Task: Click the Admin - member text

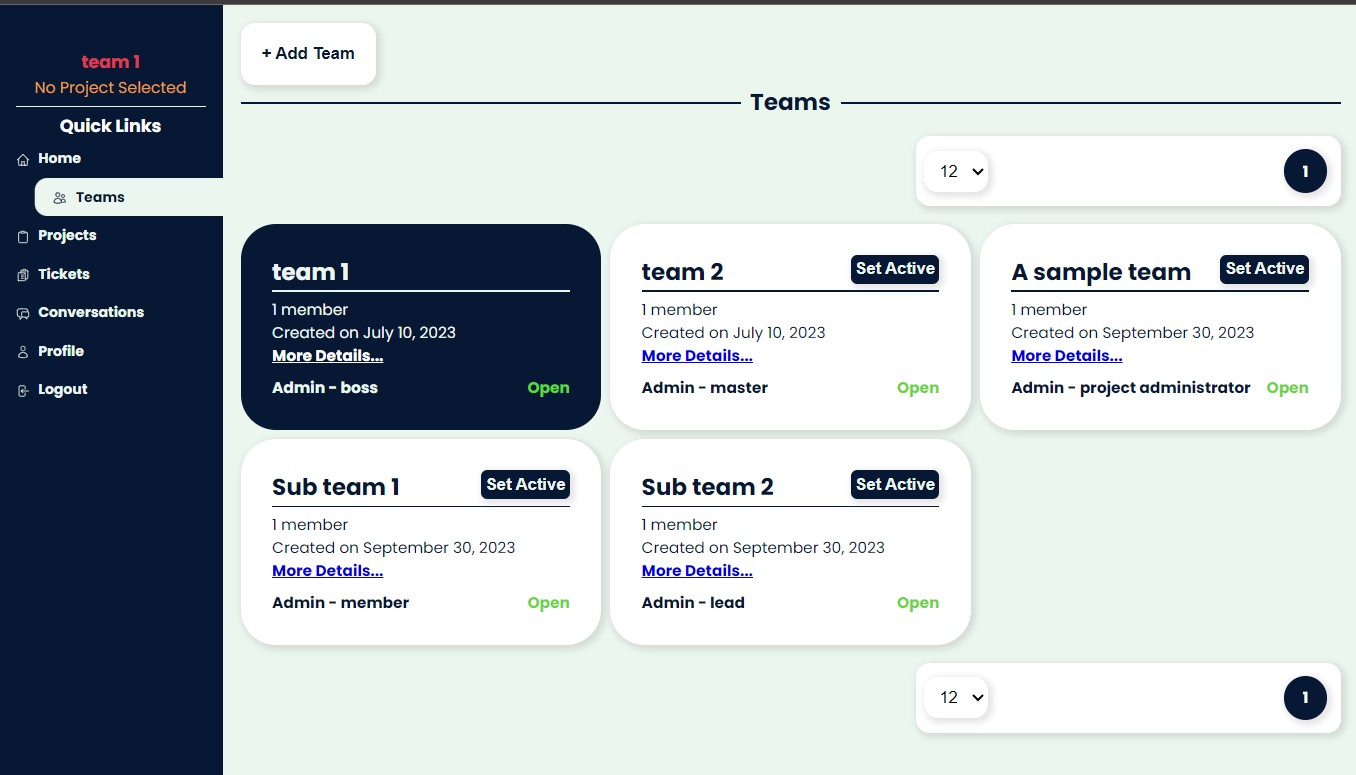Action: [x=340, y=603]
